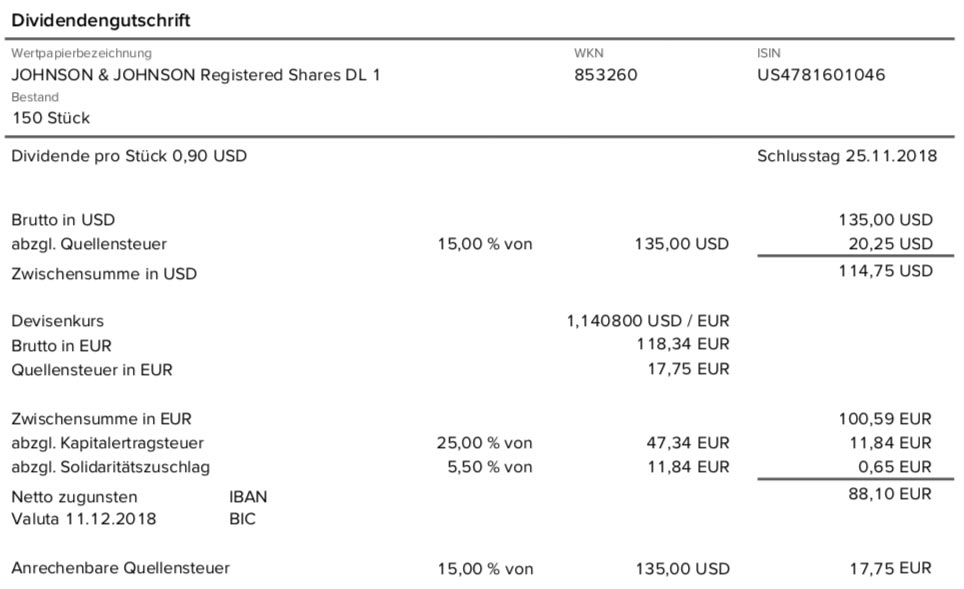
Task: Select the Zwischensumme in EUR amount 100,59 EUR
Action: pos(885,419)
